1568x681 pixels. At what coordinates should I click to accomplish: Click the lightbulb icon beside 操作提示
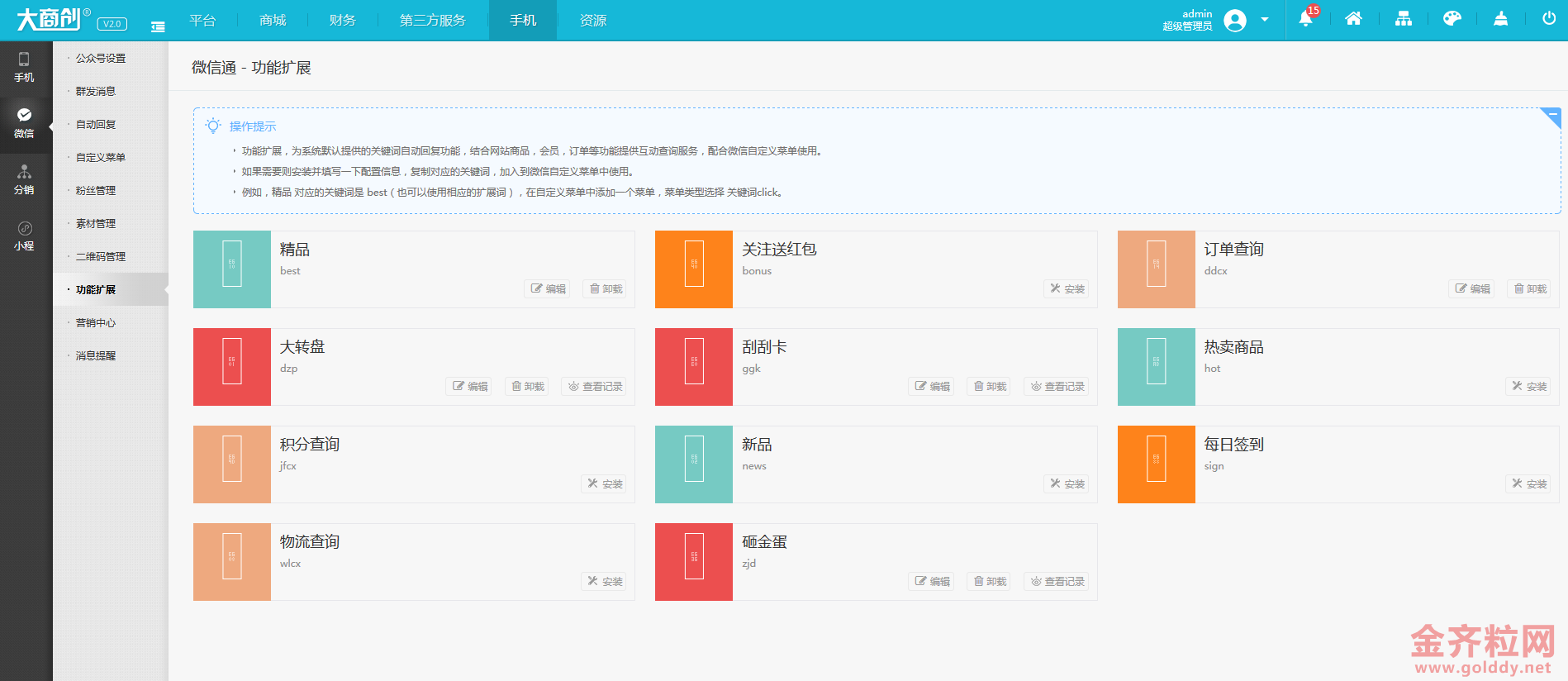click(x=213, y=126)
